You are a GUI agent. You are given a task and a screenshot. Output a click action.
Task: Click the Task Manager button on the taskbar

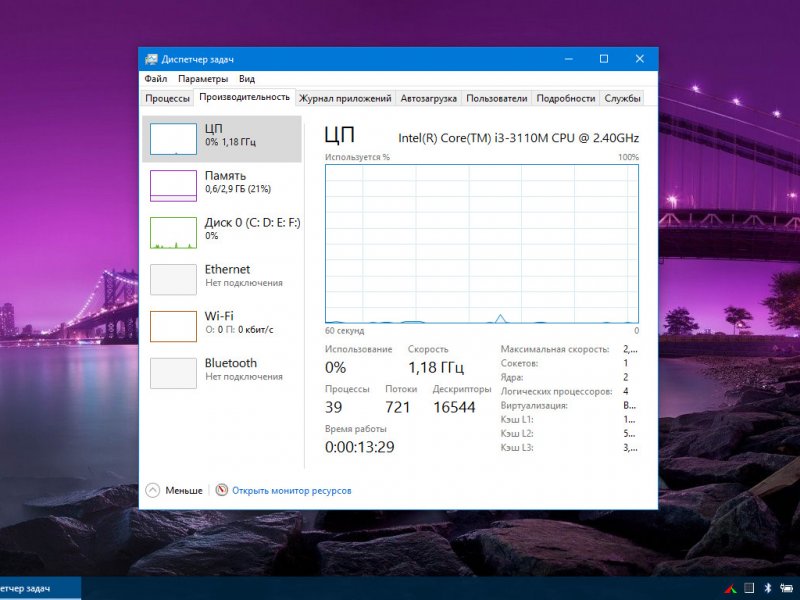(x=40, y=588)
